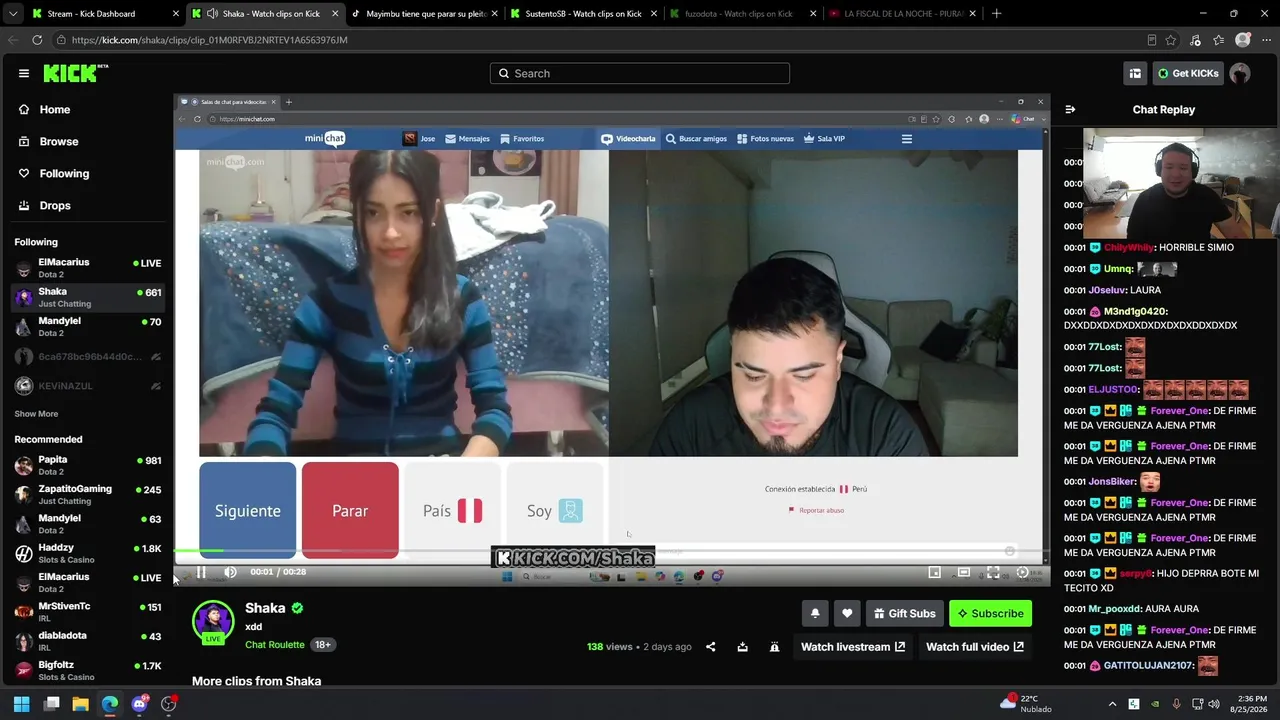Open immersive reader view in address bar
This screenshot has width=1280, height=720.
1152,40
